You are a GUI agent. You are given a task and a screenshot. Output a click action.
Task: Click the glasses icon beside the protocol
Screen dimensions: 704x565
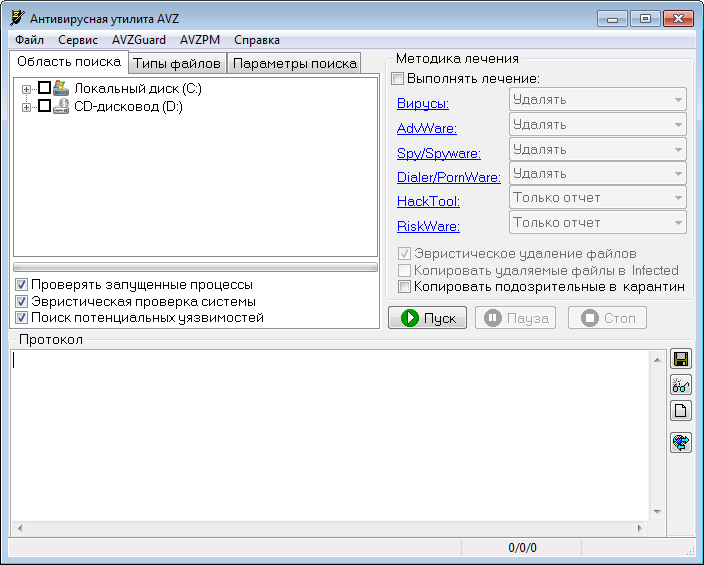(681, 384)
